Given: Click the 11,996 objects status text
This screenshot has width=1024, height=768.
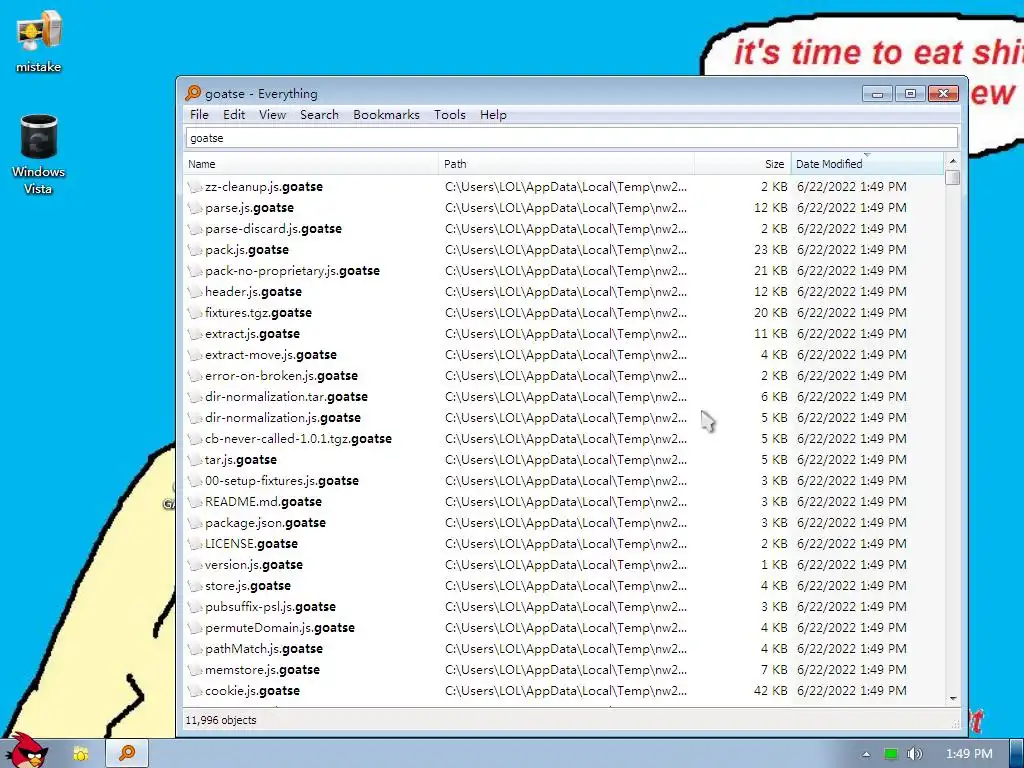Looking at the screenshot, I should [221, 720].
